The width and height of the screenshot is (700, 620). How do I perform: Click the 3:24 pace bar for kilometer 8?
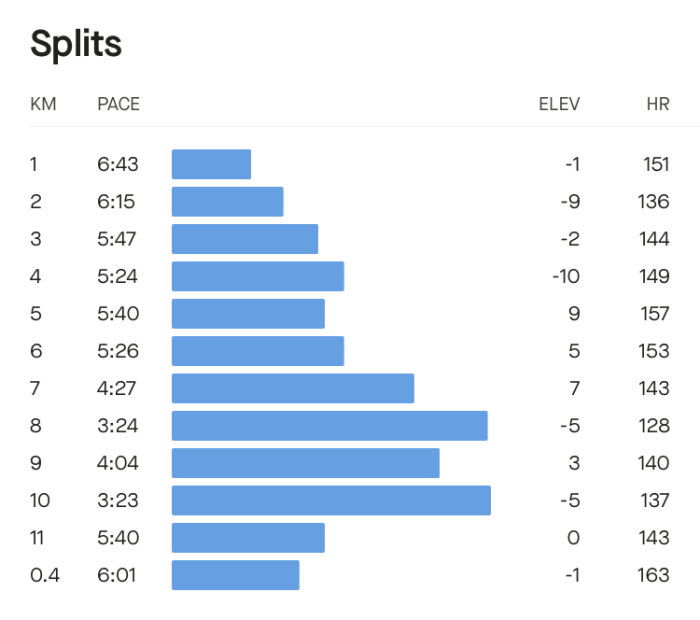(330, 426)
